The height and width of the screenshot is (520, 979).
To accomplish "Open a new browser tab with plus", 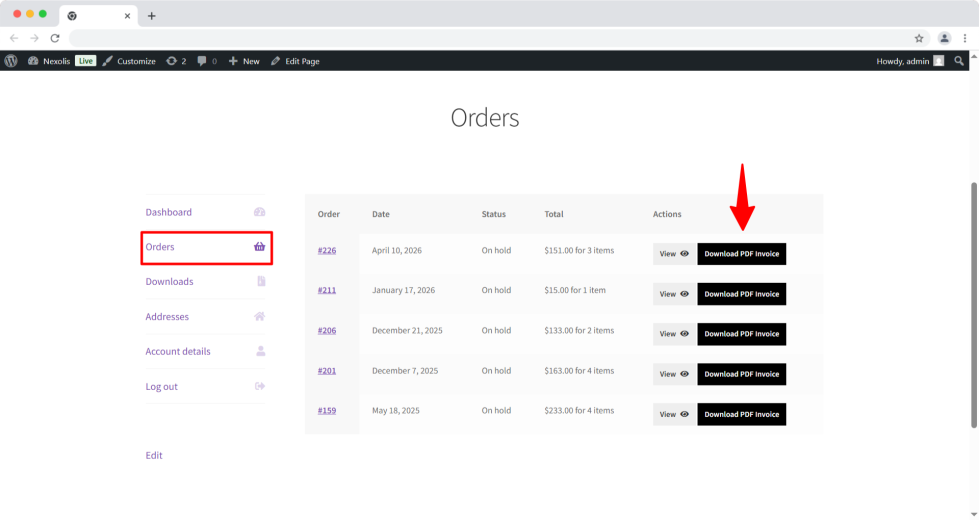I will pos(152,16).
